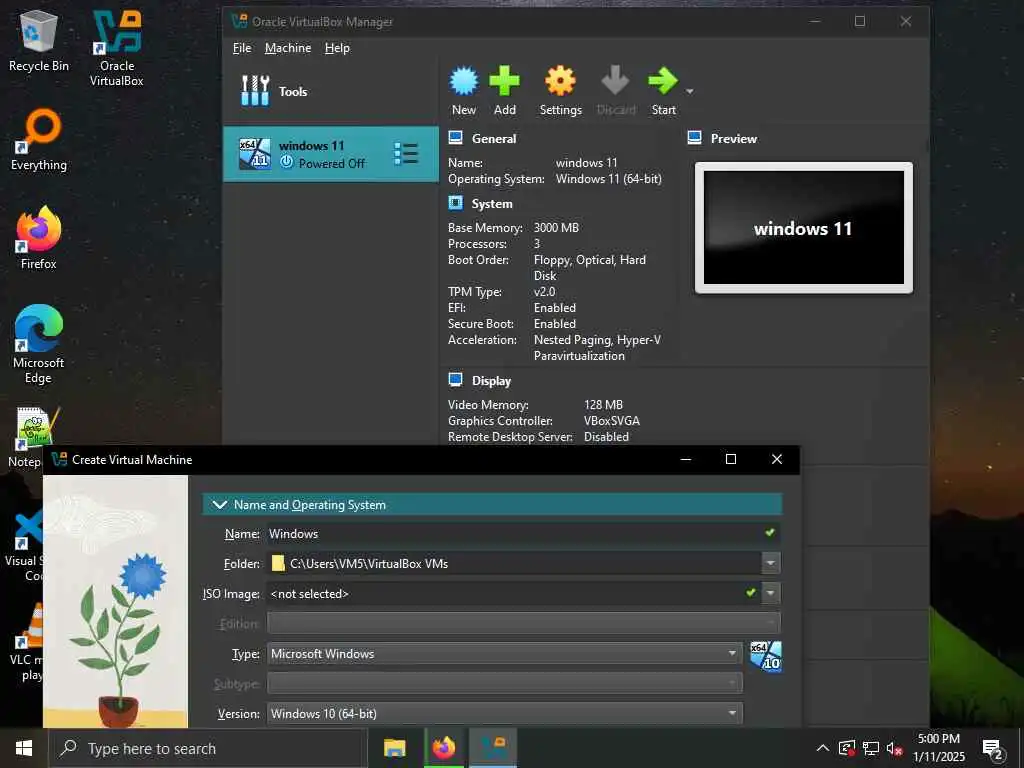Open the Type Microsoft Windows dropdown
The image size is (1024, 768).
[x=504, y=654]
